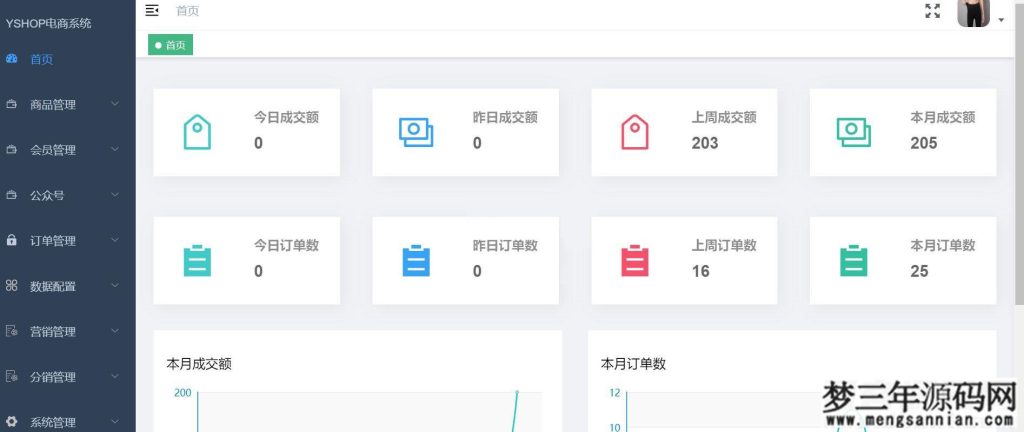Expand the 会员管理 chevron
Screen dimensions: 1024x432
pyautogui.click(x=115, y=149)
